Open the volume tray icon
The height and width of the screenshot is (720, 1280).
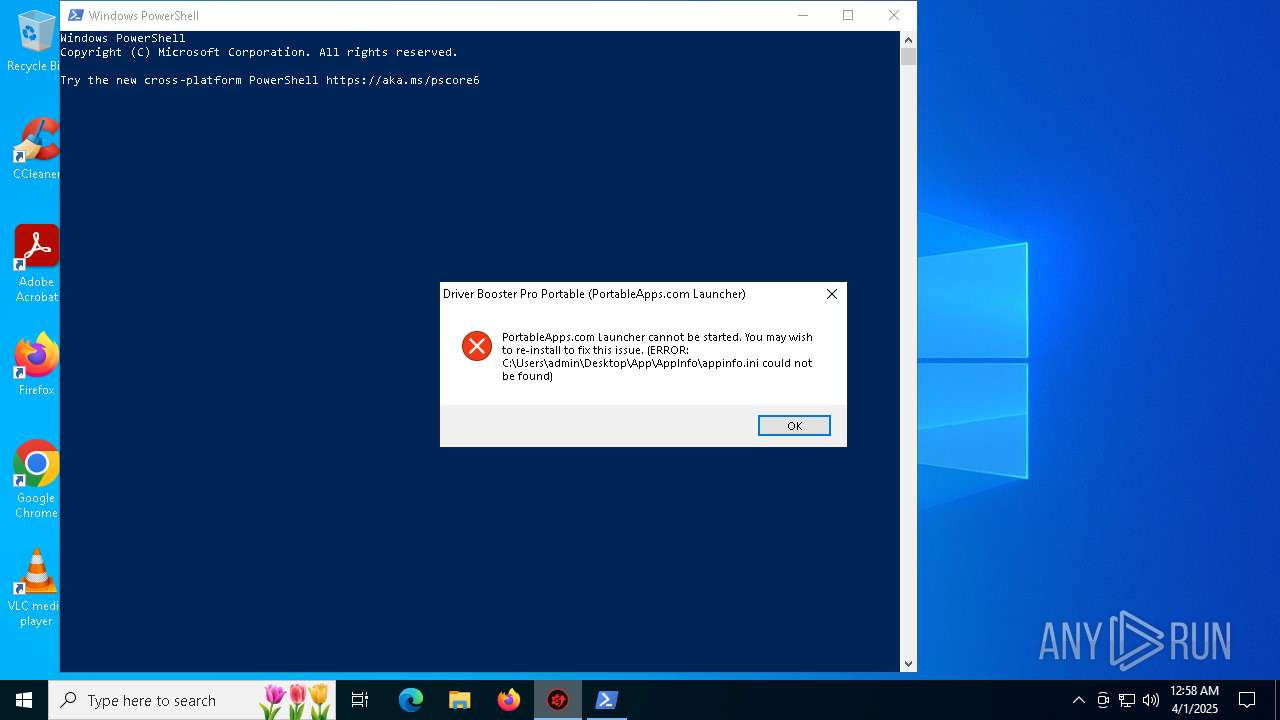[x=1151, y=700]
